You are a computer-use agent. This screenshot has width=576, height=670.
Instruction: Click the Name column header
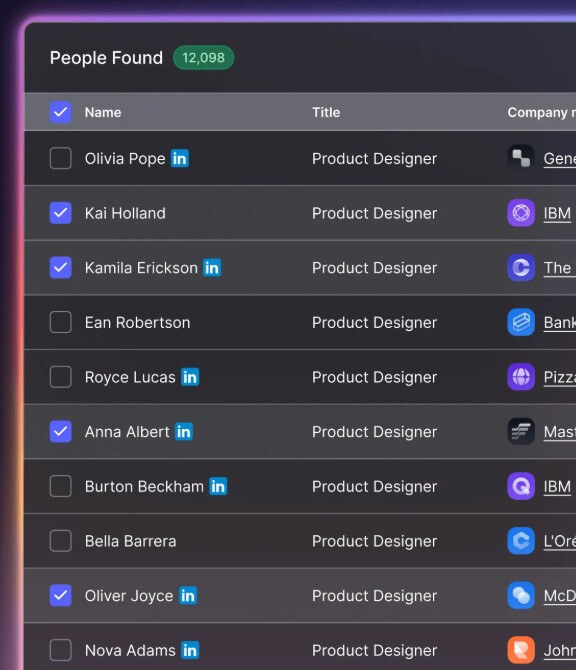coord(103,112)
